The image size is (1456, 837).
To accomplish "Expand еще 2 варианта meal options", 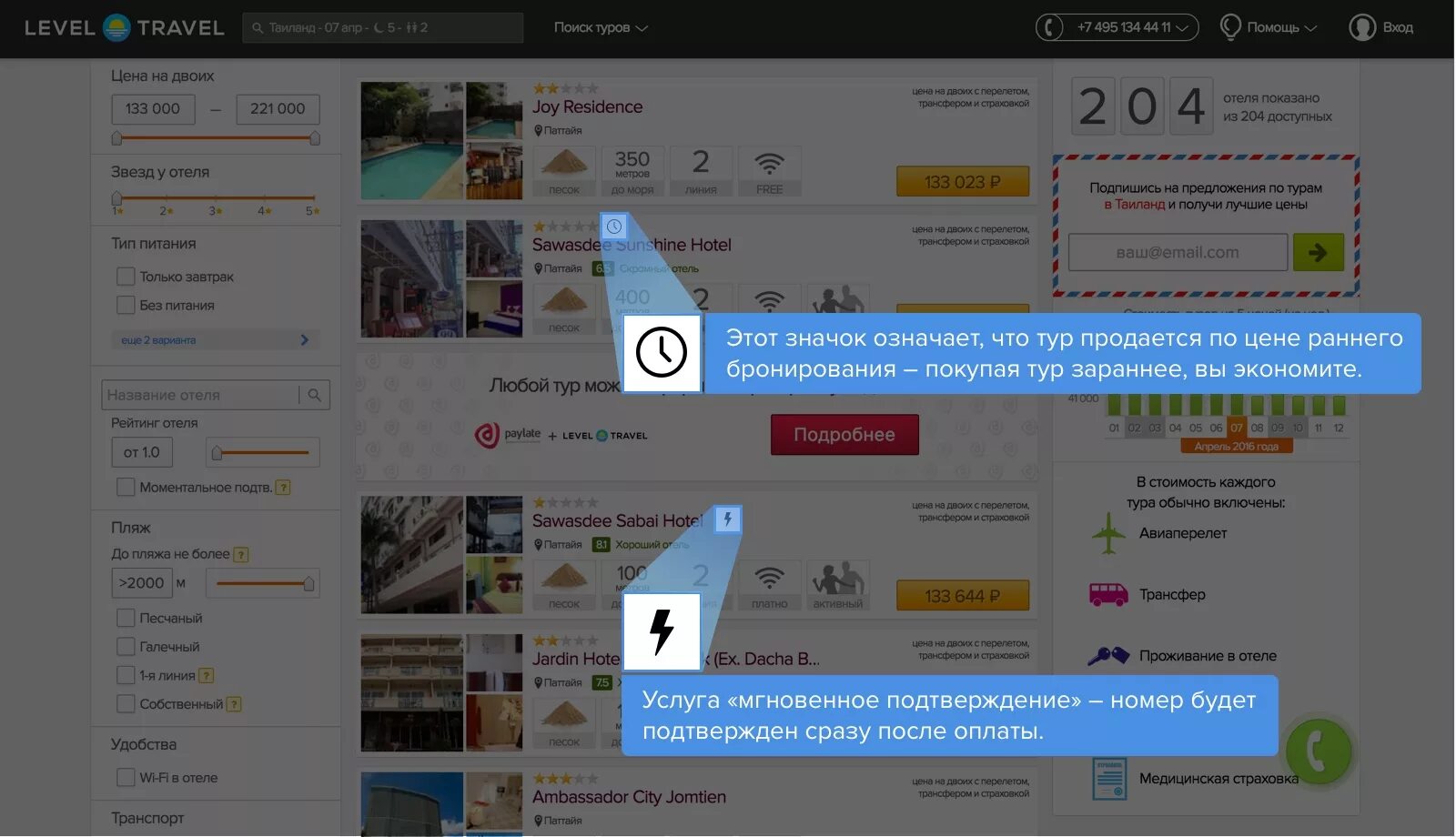I will [x=215, y=340].
